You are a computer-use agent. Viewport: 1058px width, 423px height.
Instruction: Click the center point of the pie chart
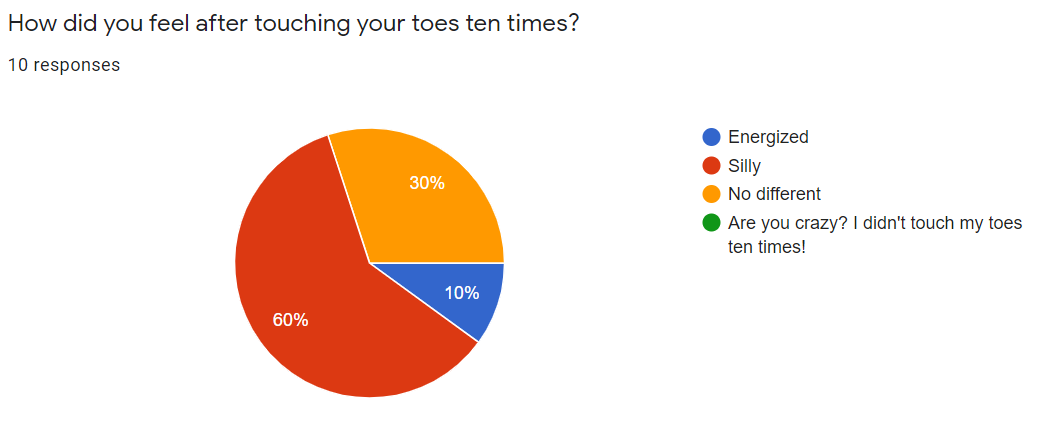tap(370, 263)
